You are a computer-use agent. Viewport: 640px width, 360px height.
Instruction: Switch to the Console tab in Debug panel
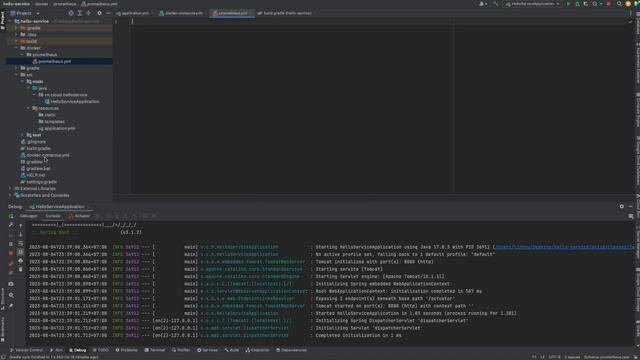pos(53,216)
